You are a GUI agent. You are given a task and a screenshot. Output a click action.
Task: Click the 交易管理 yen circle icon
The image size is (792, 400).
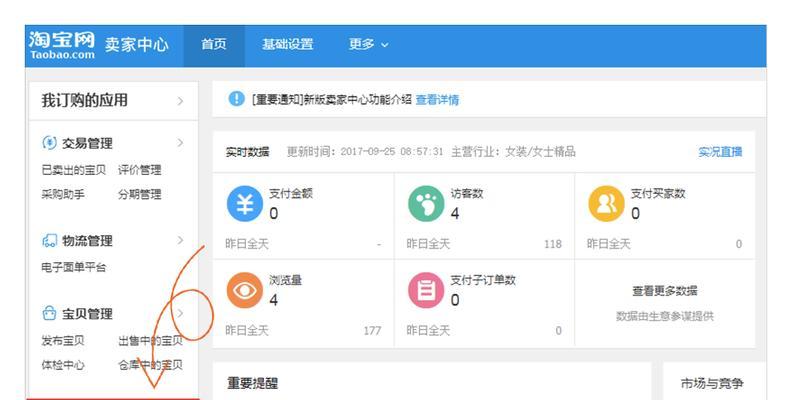pyautogui.click(x=50, y=143)
